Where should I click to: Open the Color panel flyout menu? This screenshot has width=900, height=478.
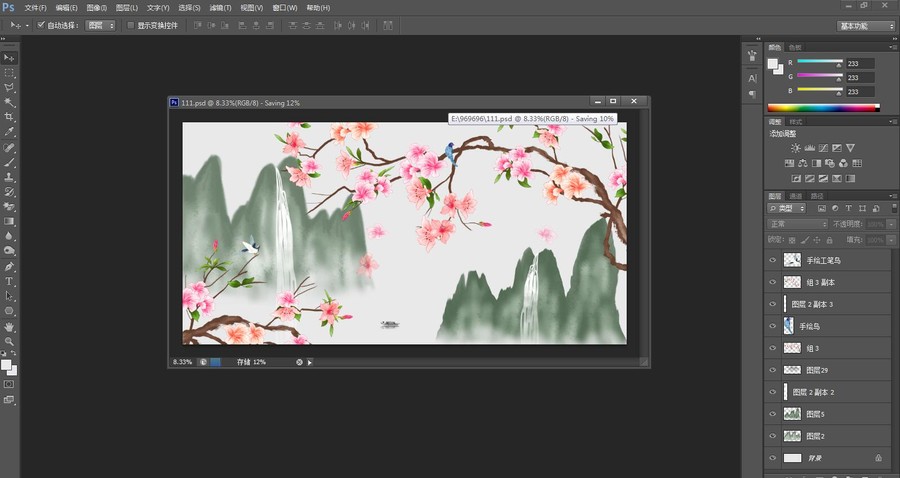[x=893, y=47]
